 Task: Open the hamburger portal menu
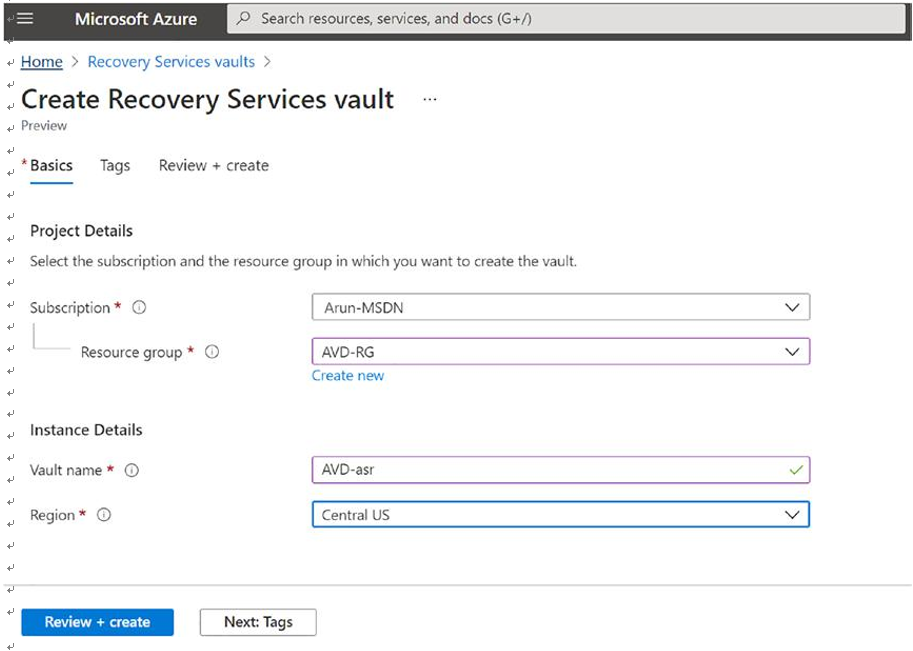(24, 19)
